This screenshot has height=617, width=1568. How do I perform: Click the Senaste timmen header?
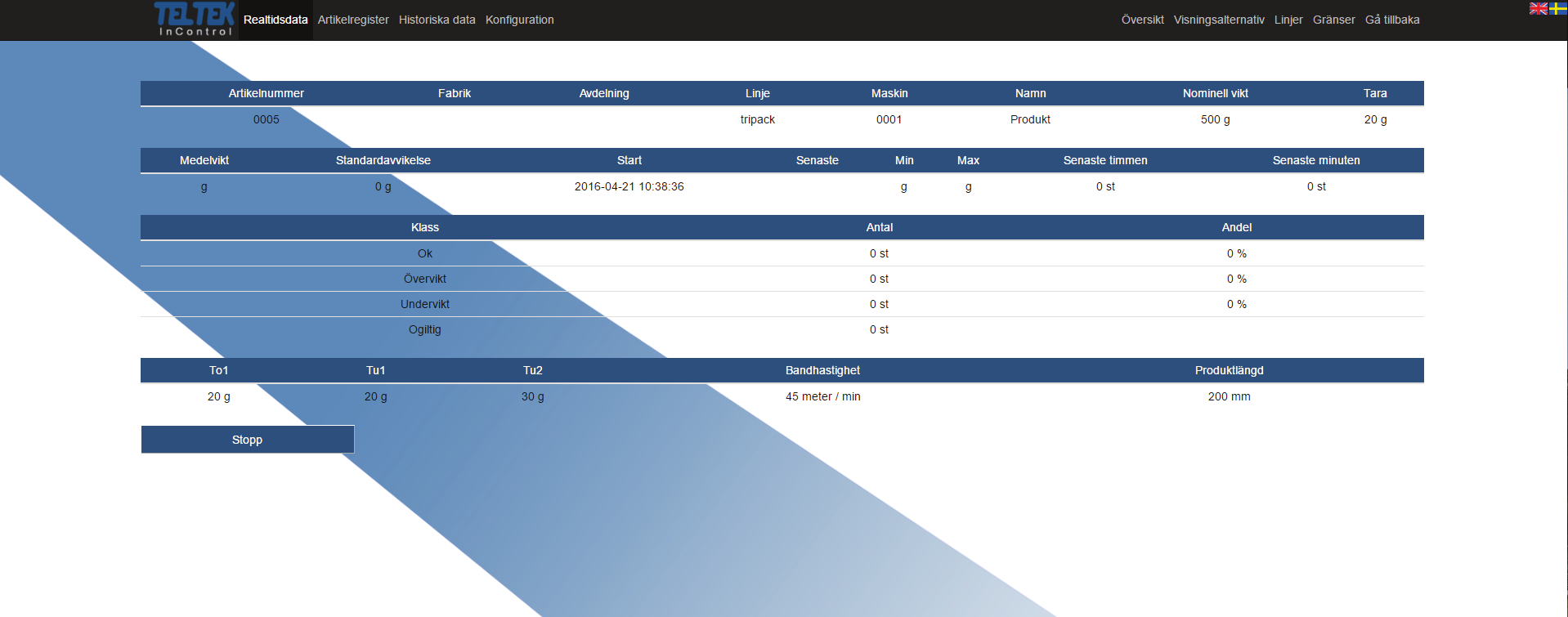click(x=1105, y=160)
